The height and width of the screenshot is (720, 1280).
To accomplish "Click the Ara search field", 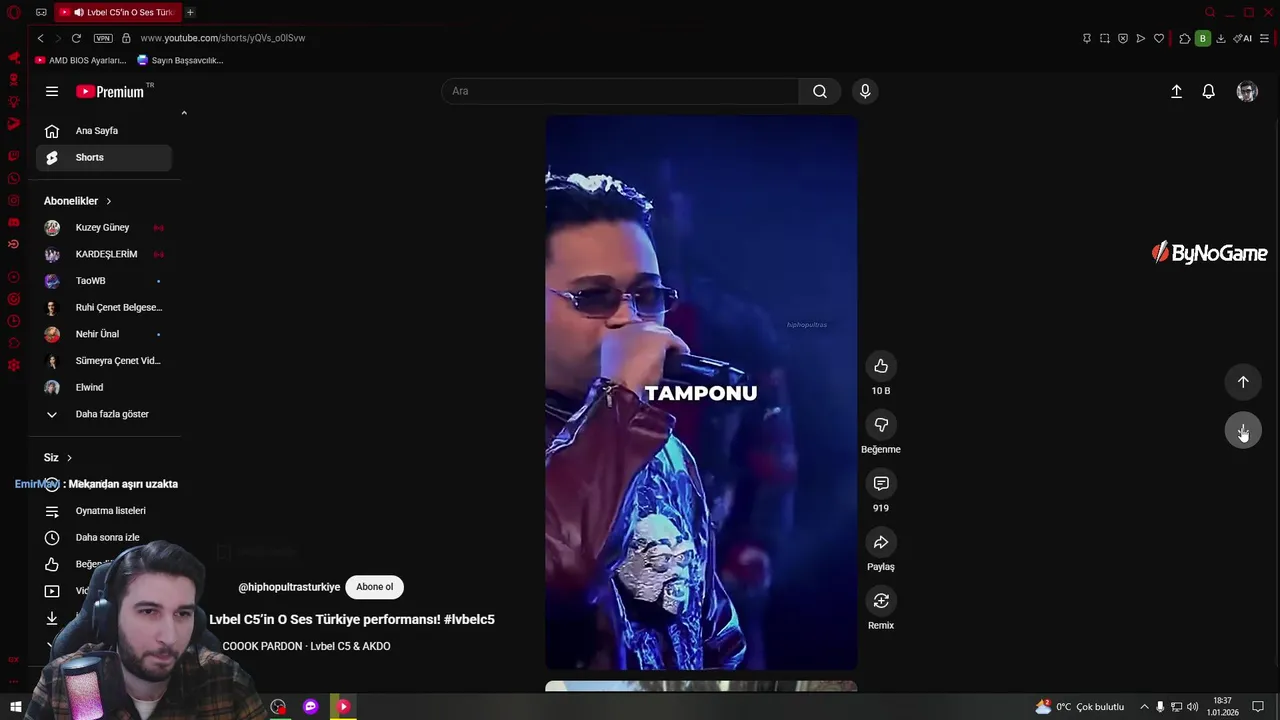I will tap(620, 91).
